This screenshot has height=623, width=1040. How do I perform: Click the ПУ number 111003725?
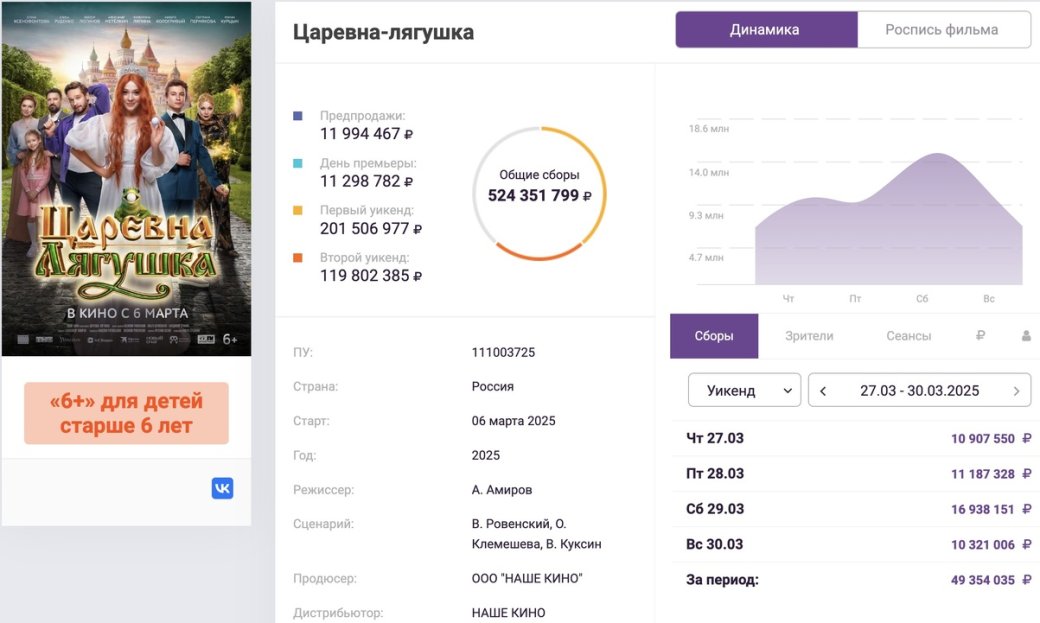pyautogui.click(x=503, y=352)
